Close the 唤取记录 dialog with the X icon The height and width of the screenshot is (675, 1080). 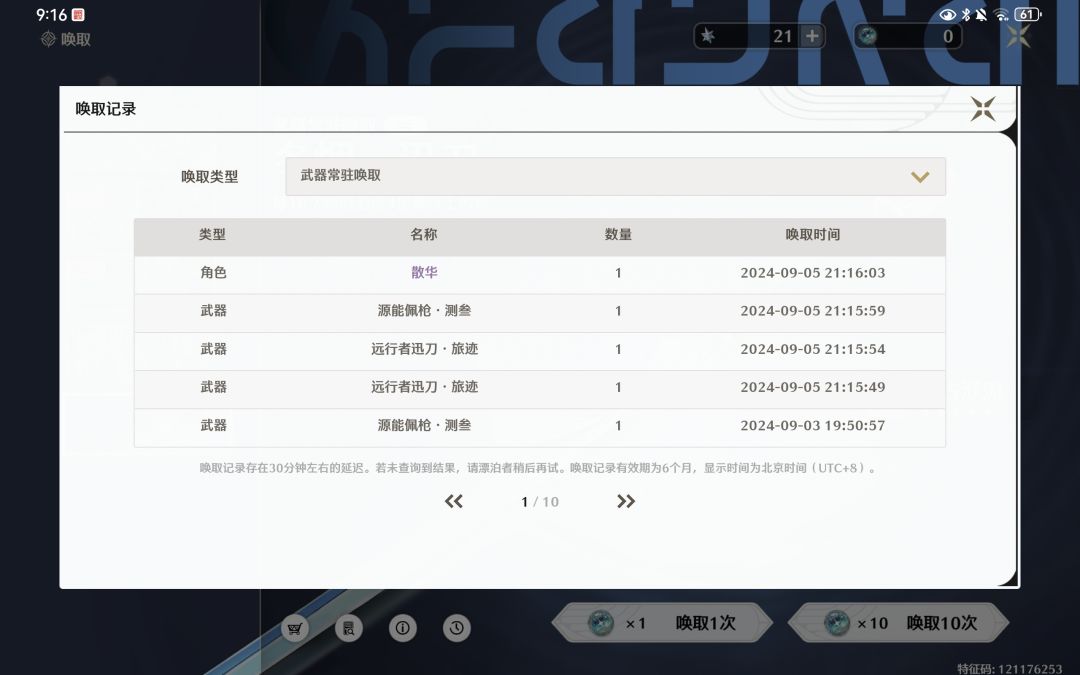coord(983,109)
